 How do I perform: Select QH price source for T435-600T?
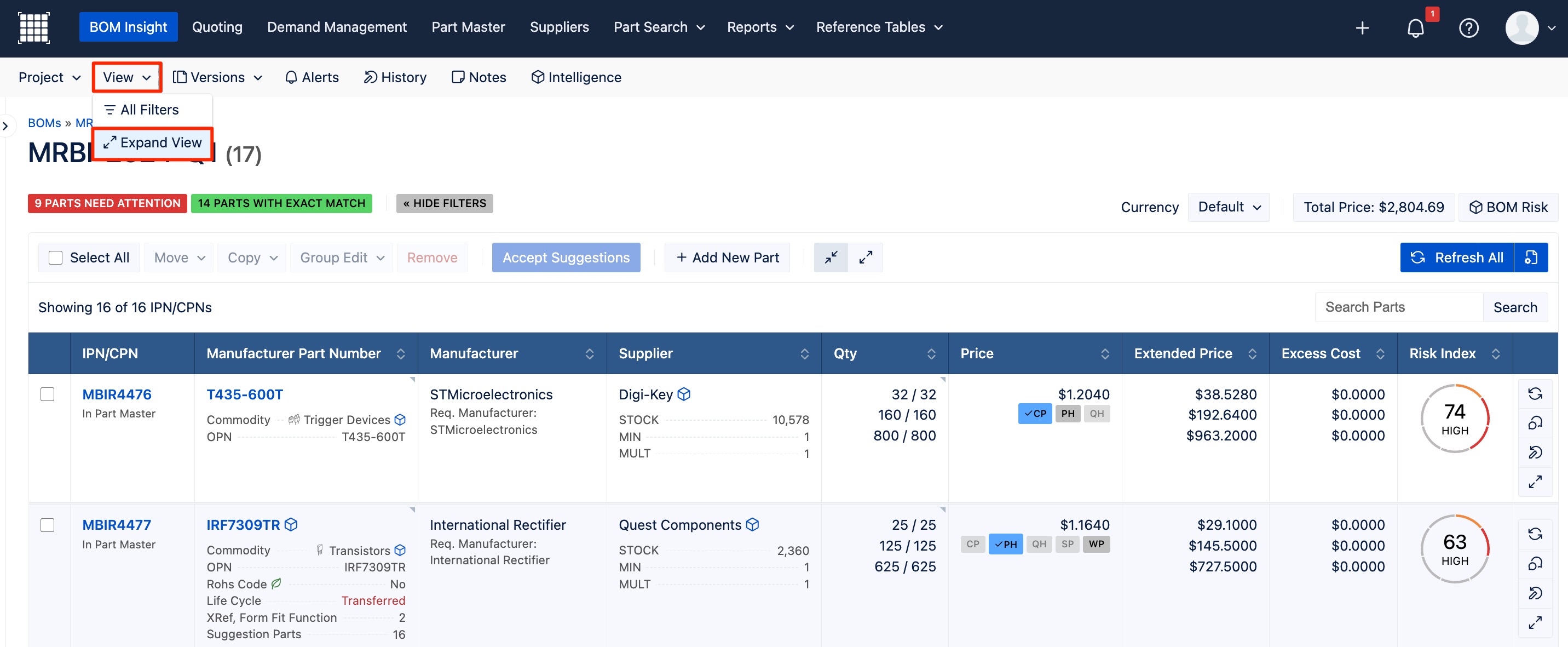(x=1097, y=414)
